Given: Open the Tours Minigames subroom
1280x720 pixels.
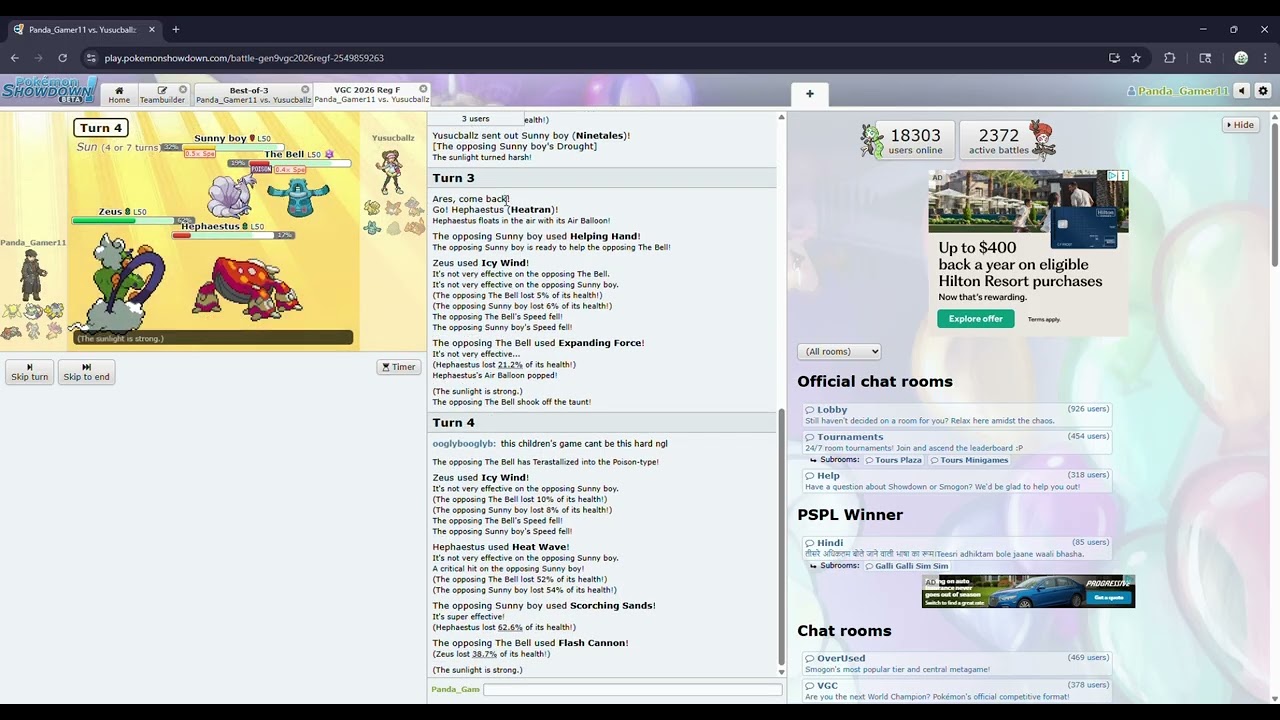Looking at the screenshot, I should (x=969, y=460).
